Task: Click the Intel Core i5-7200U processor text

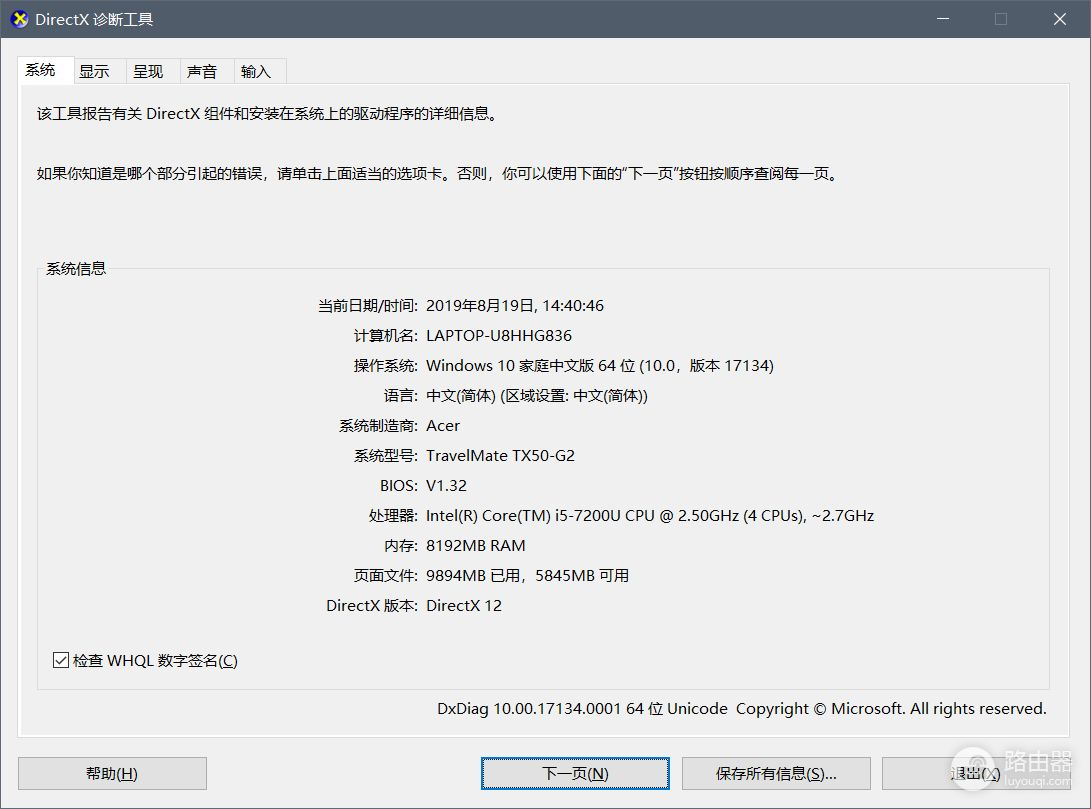Action: click(649, 516)
